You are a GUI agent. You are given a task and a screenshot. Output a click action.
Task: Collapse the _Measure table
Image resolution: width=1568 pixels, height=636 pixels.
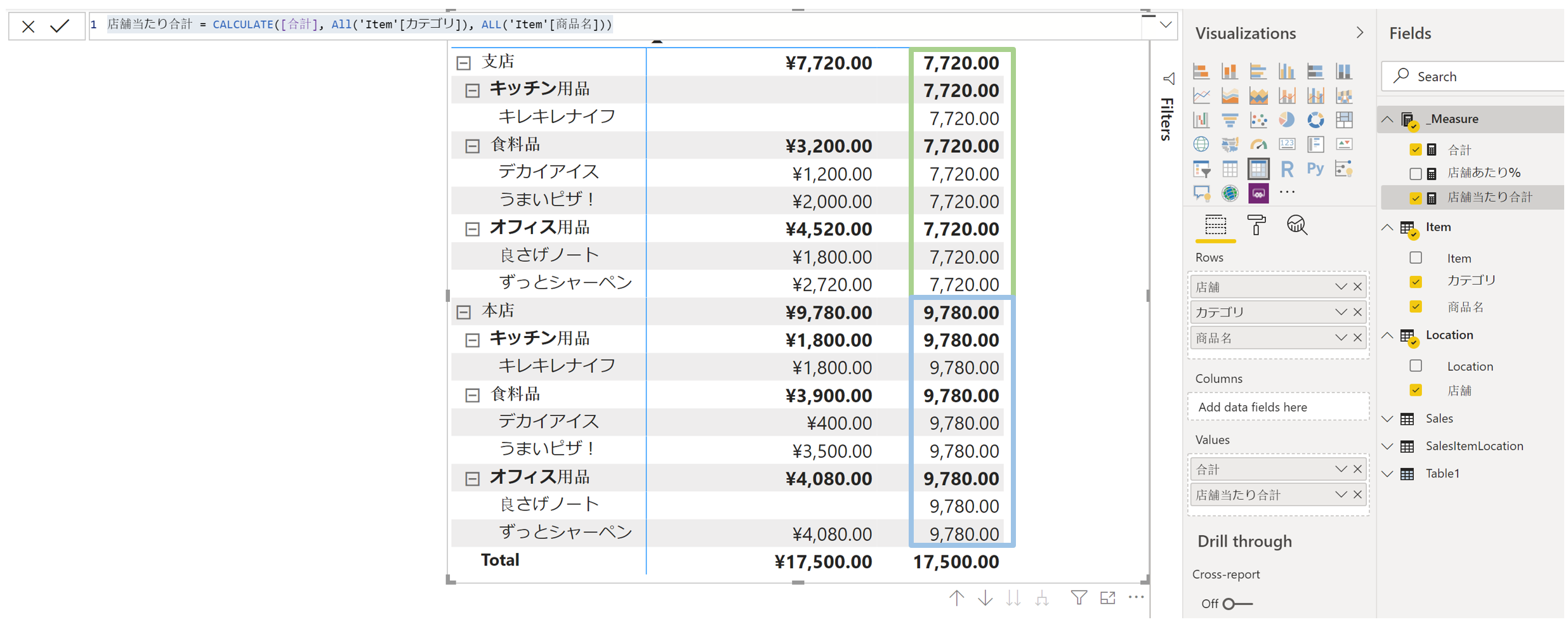[x=1388, y=119]
